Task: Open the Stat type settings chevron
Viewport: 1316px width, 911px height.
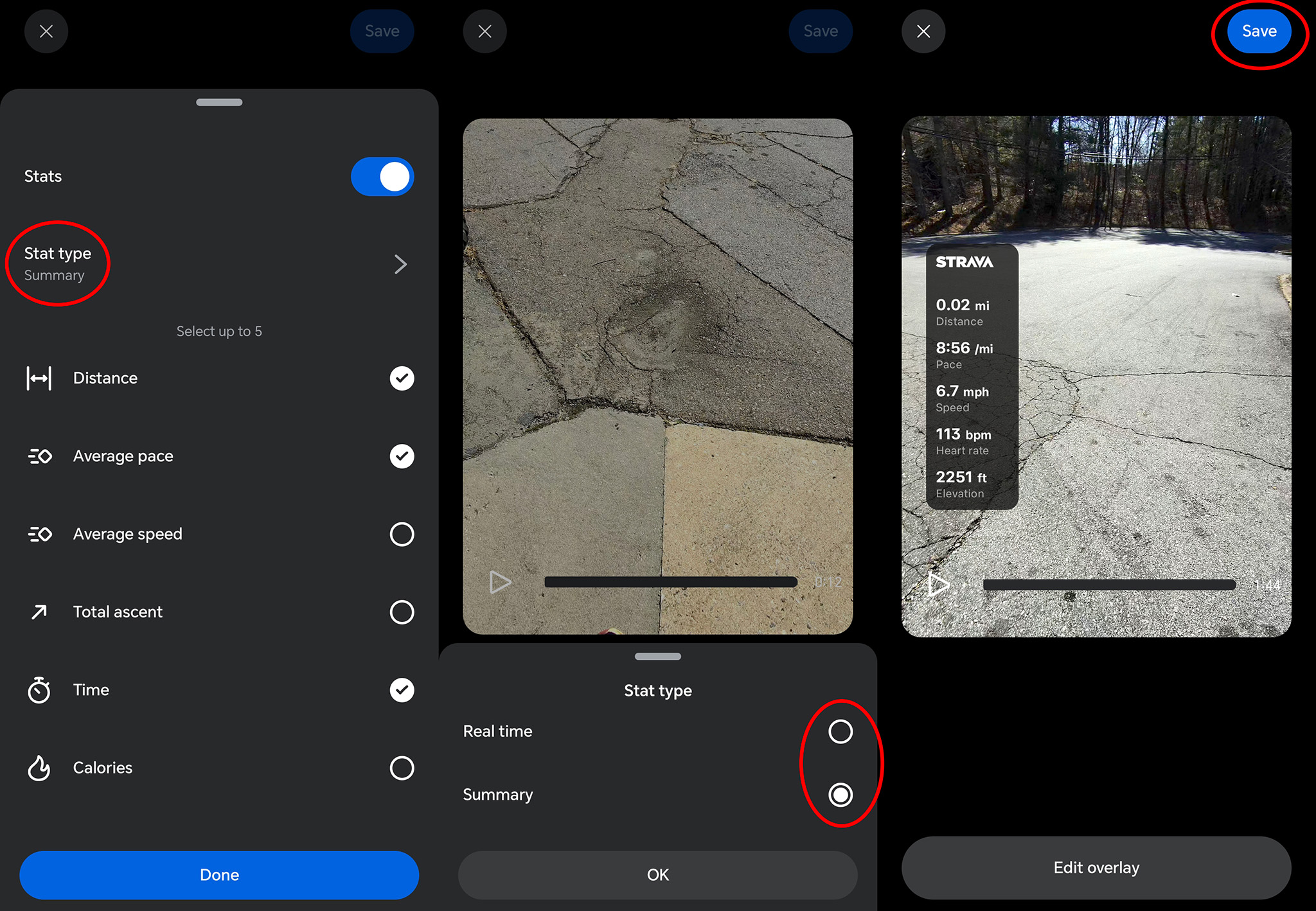Action: tap(401, 264)
